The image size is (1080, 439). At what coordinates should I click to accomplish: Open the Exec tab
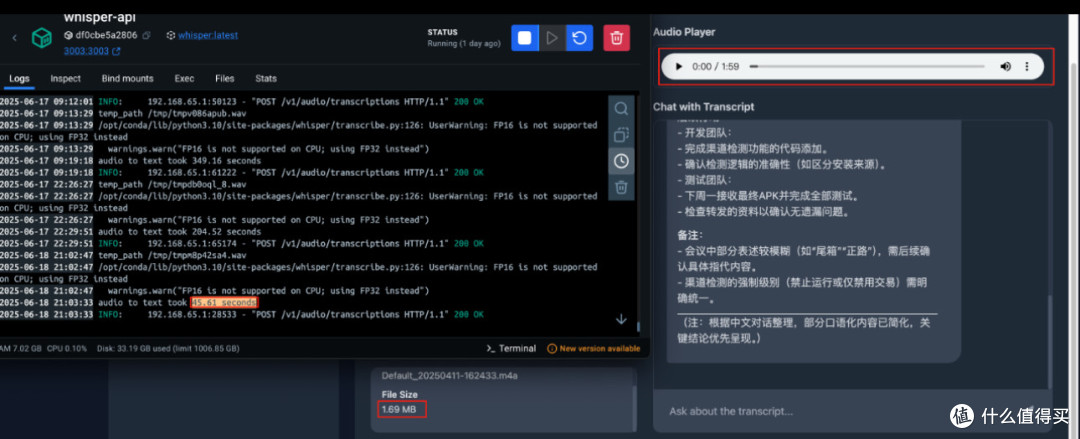pyautogui.click(x=184, y=79)
